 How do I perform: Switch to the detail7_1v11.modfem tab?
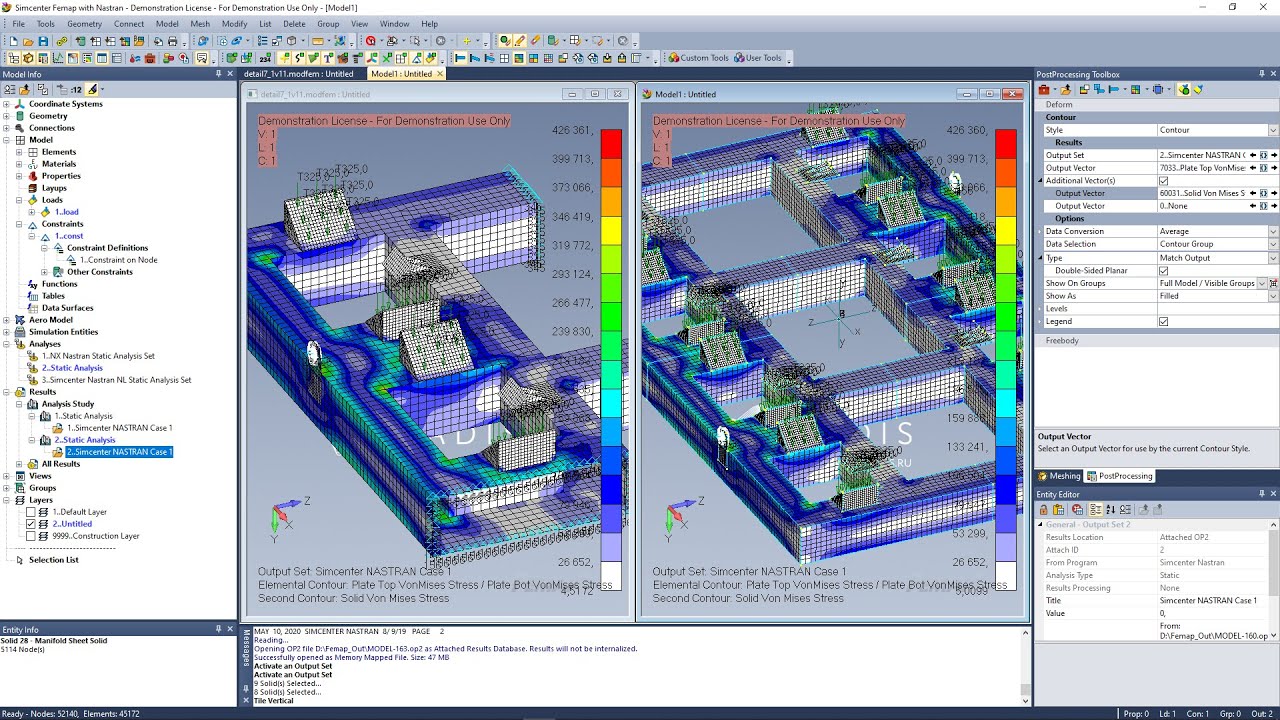point(298,74)
